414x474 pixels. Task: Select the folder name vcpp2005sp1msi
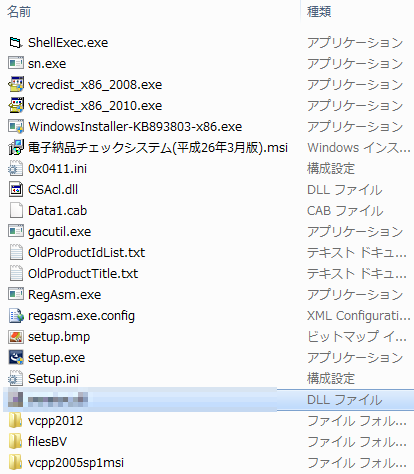click(76, 463)
